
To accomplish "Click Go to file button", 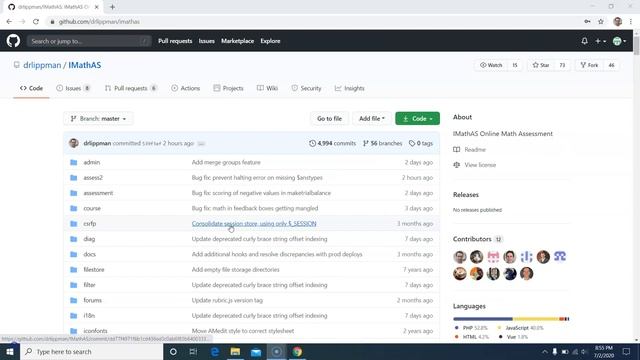I will pos(329,118).
